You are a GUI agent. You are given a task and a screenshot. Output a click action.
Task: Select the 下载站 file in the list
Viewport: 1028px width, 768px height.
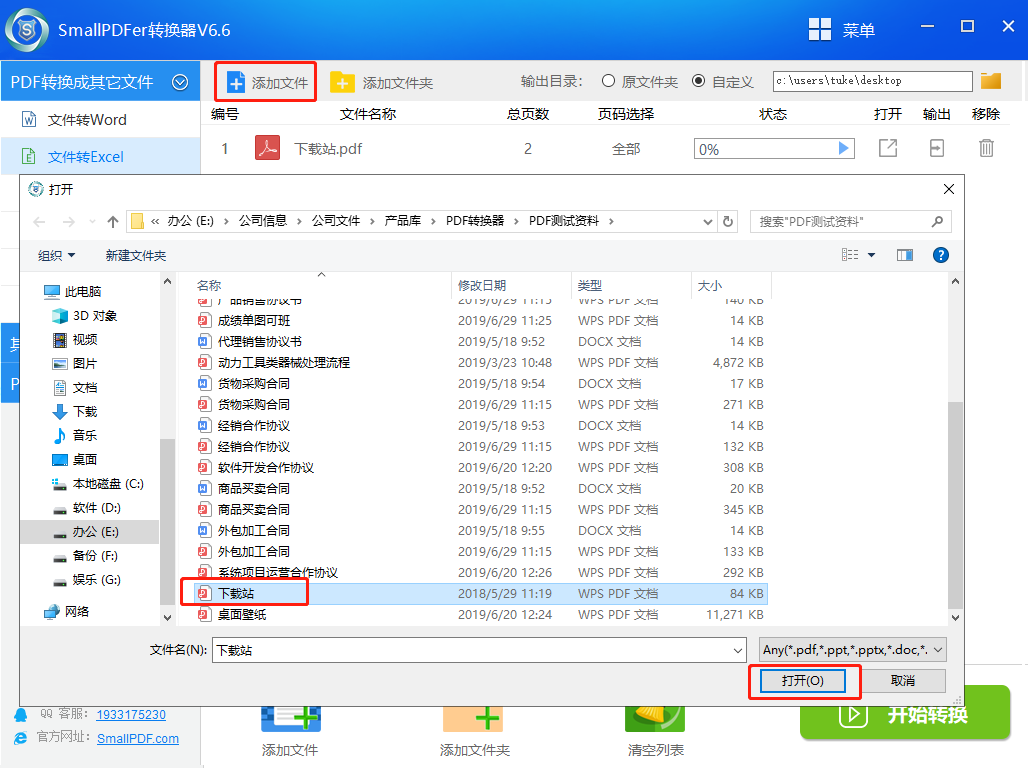(482, 594)
